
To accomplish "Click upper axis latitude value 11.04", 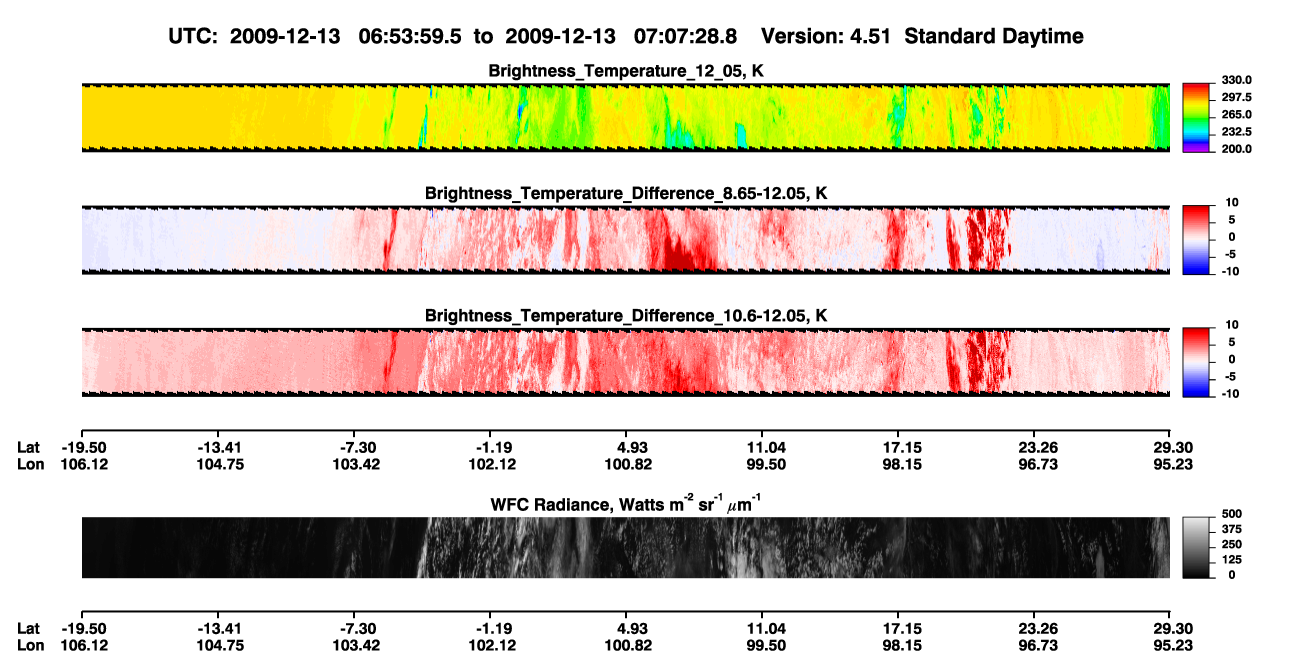I will 763,447.
